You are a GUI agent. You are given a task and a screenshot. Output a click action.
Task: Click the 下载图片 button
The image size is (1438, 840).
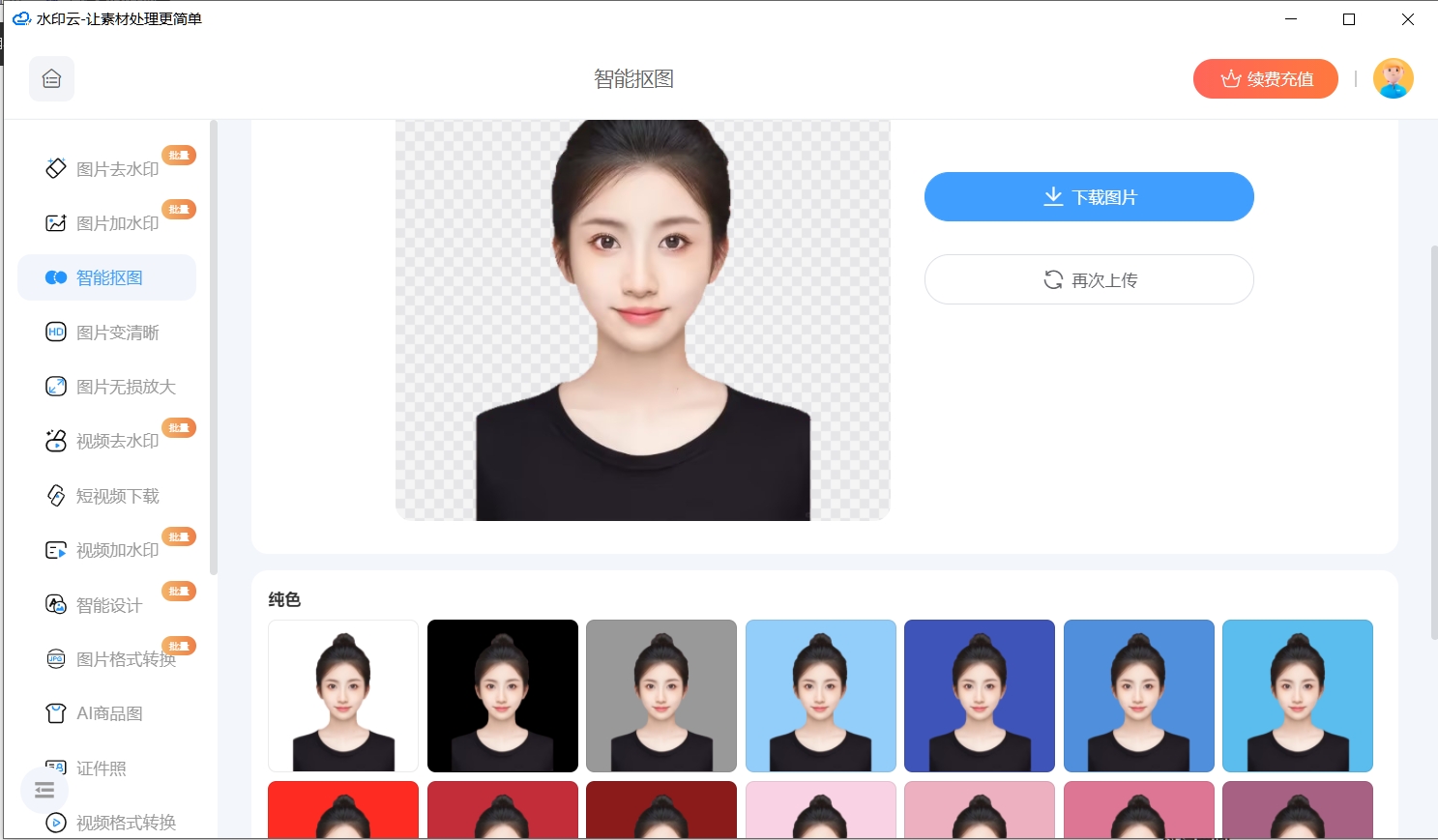coord(1089,197)
